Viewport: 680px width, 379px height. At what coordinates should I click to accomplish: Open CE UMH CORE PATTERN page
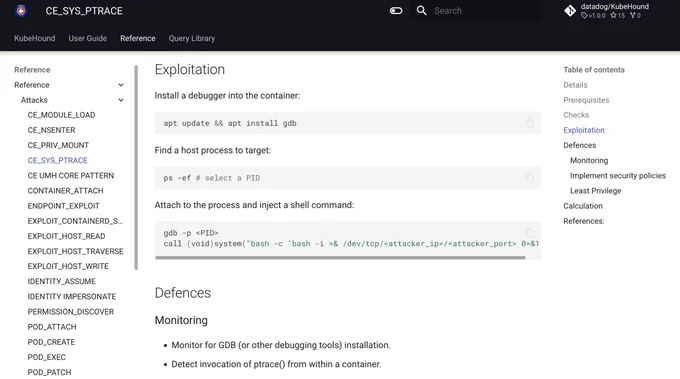pyautogui.click(x=71, y=176)
